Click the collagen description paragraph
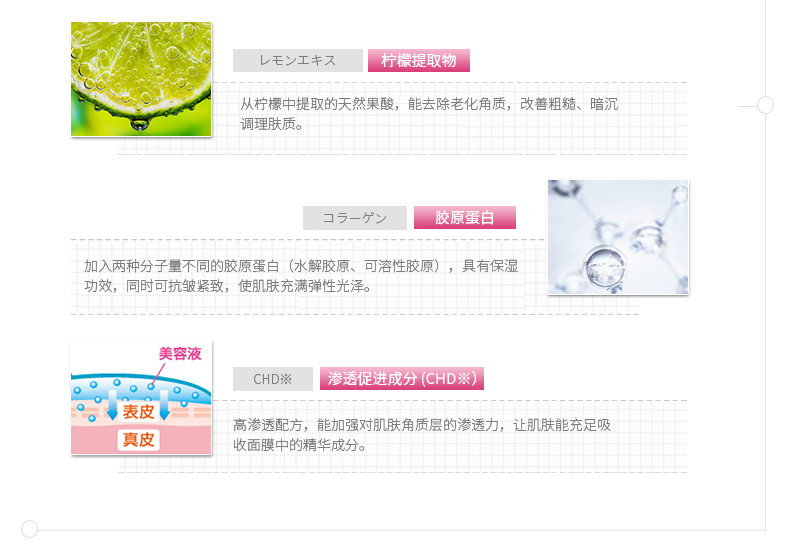Image resolution: width=790 pixels, height=559 pixels. coord(301,276)
